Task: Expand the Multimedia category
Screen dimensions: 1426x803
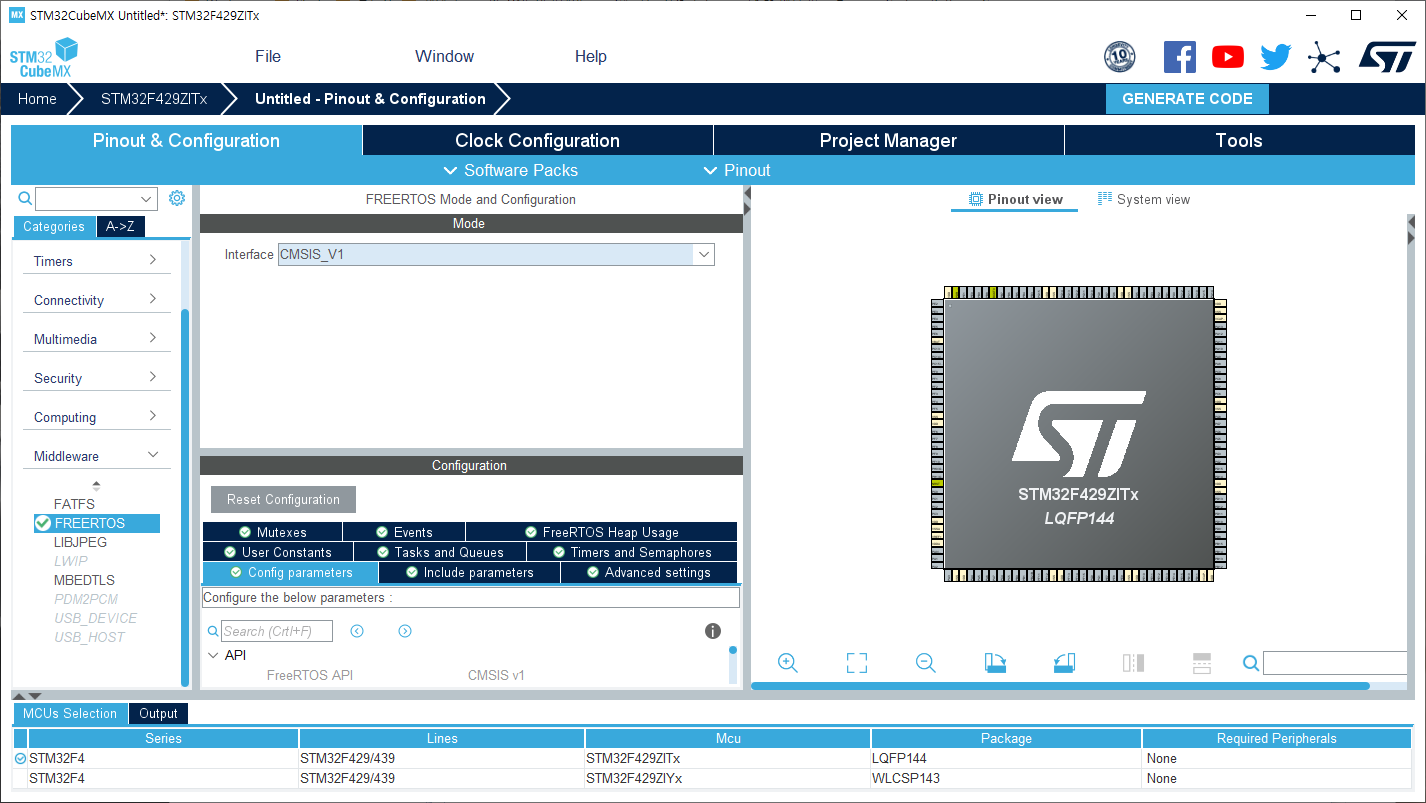Action: click(96, 339)
